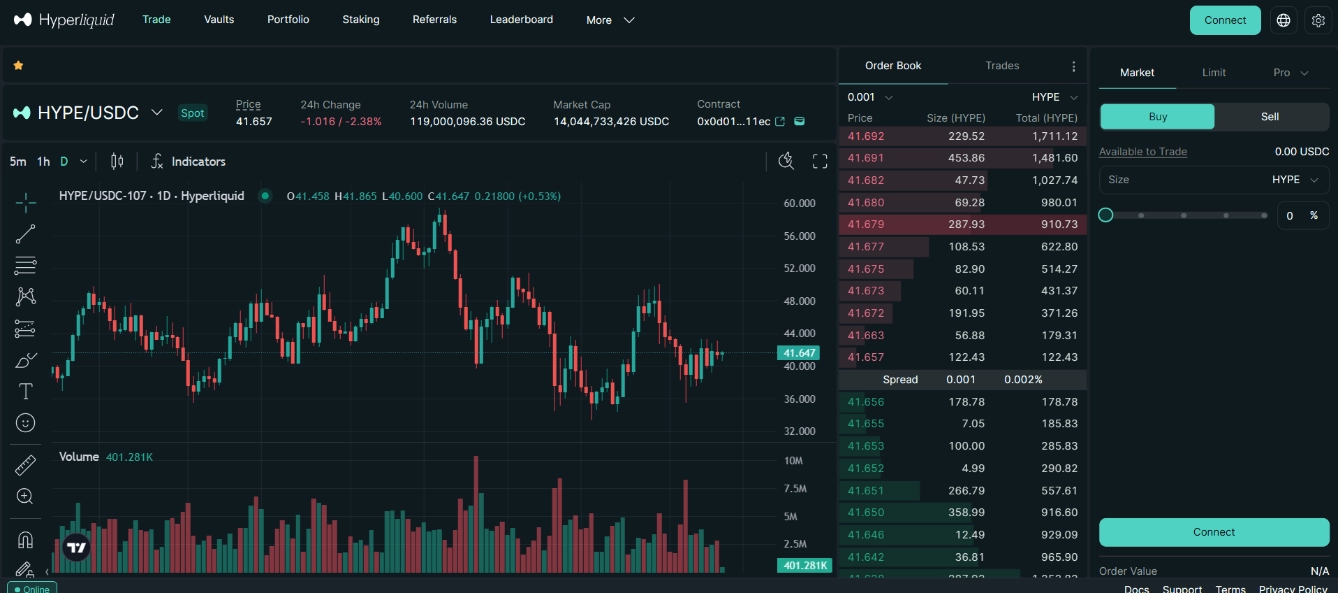Open the 0.001 price precision dropdown
This screenshot has width=1338, height=593.
coord(866,97)
